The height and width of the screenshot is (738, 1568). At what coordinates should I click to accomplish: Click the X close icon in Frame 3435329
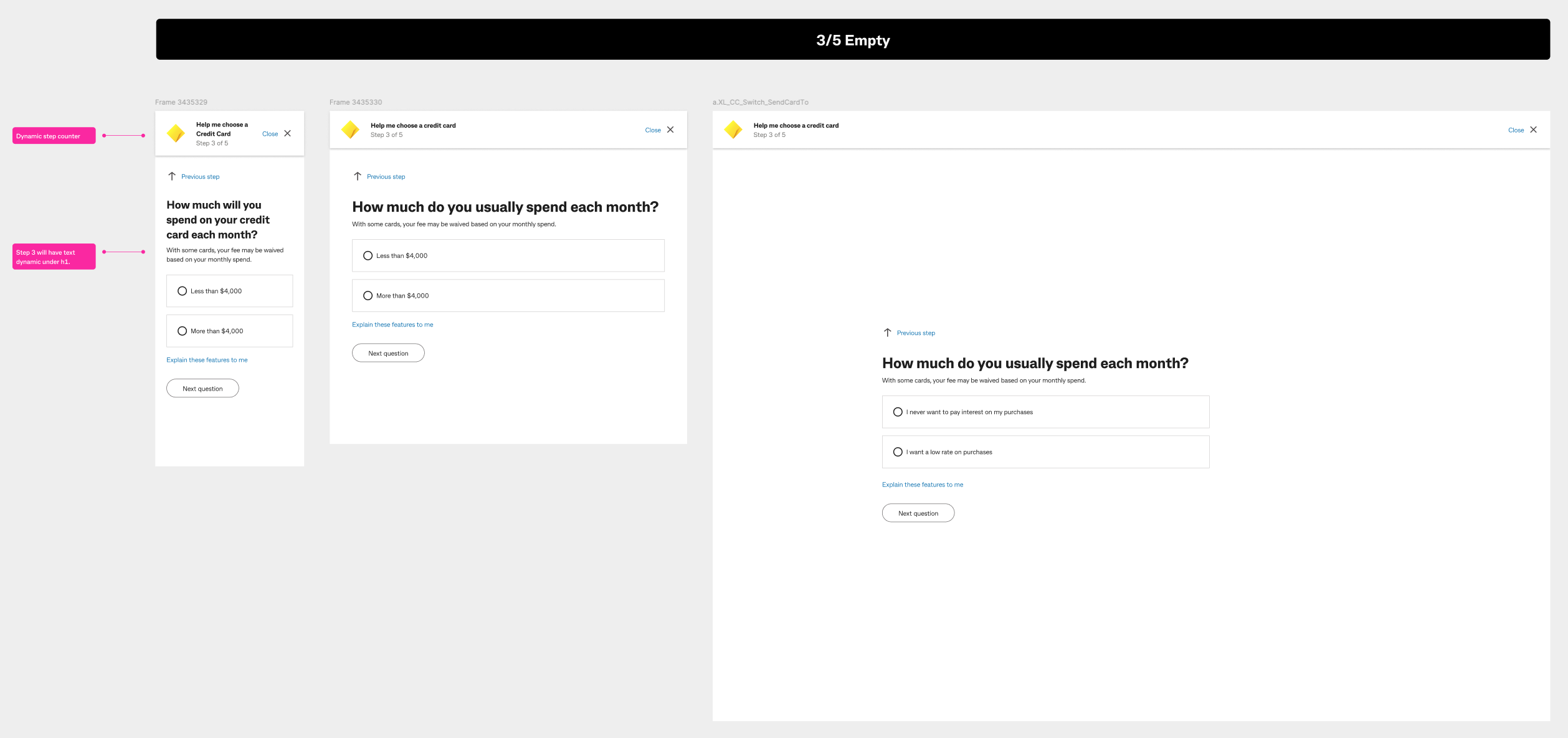pos(287,133)
